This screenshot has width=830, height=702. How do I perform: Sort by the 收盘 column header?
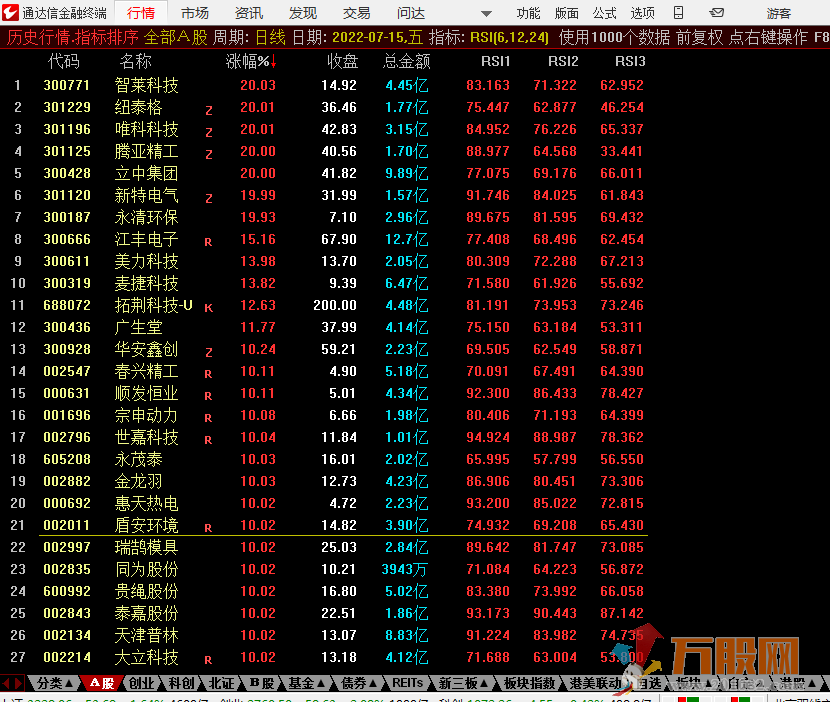point(342,61)
